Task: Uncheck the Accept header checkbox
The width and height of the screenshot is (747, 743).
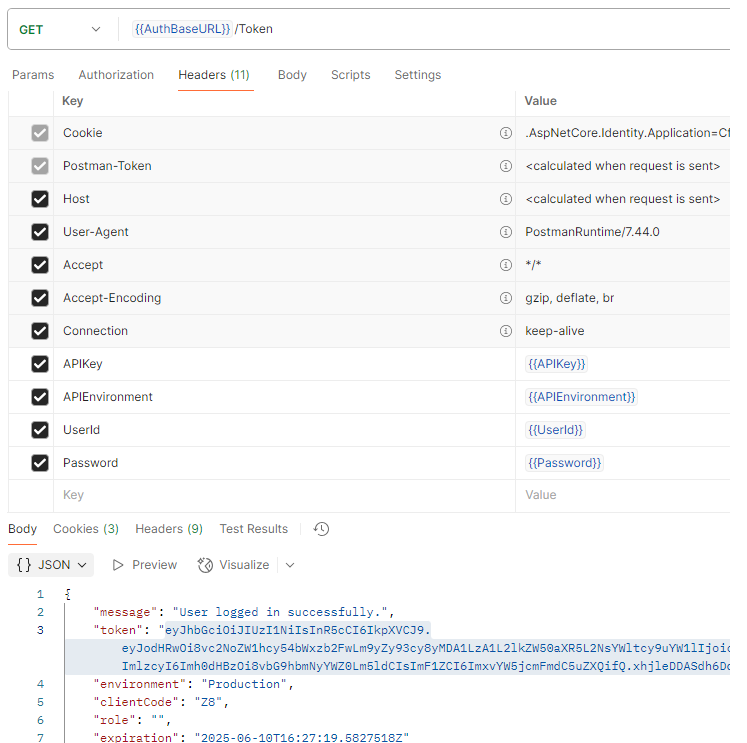Action: (40, 265)
